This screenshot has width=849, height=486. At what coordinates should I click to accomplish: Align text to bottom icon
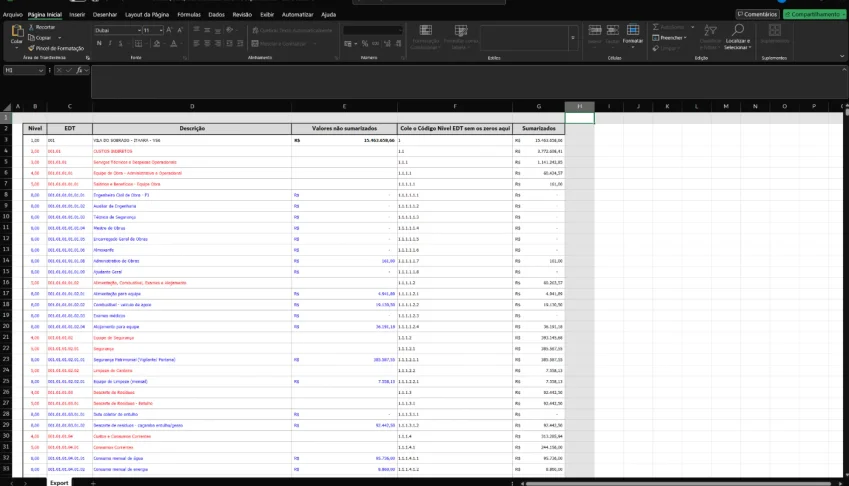(218, 30)
